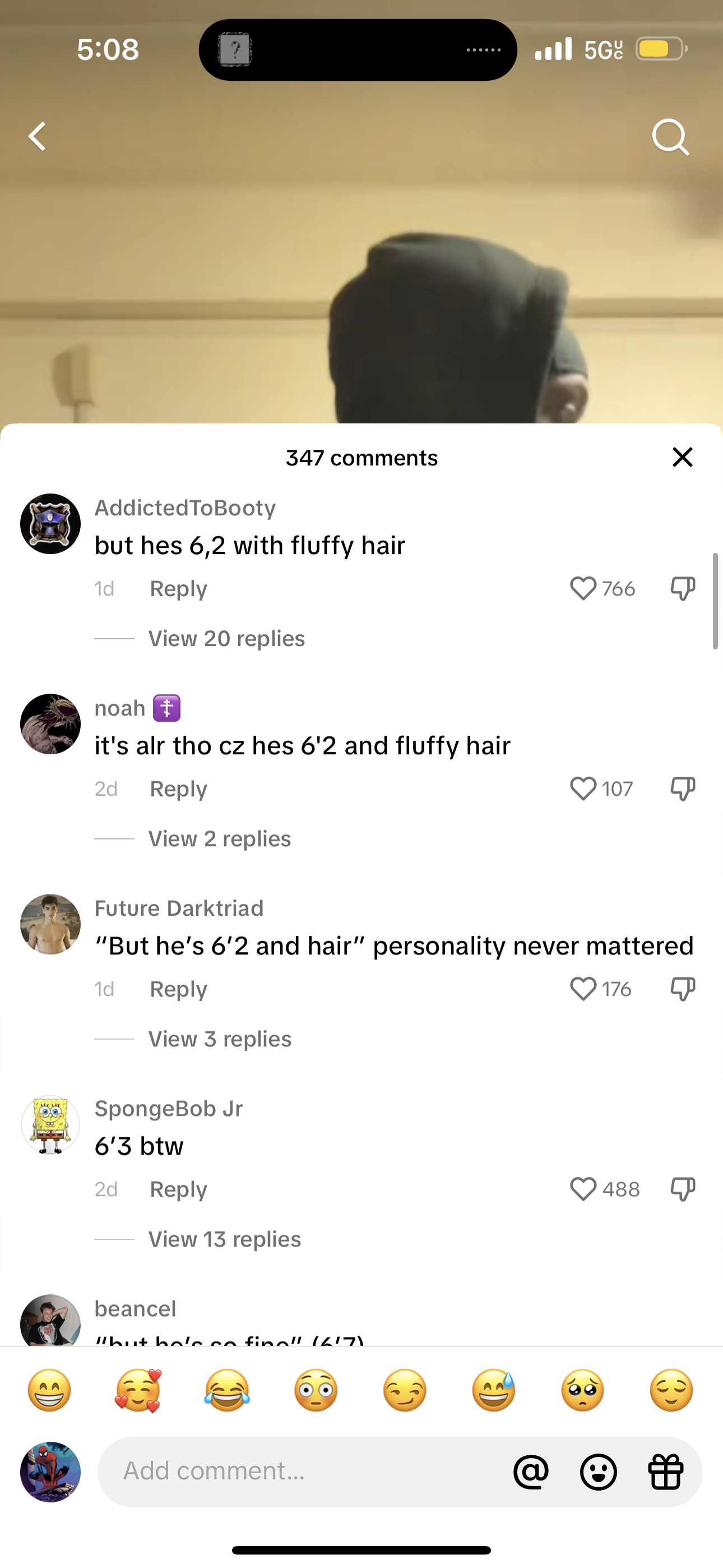Open SpongeBob Jr's avatar
The width and height of the screenshot is (723, 1568).
click(50, 1124)
